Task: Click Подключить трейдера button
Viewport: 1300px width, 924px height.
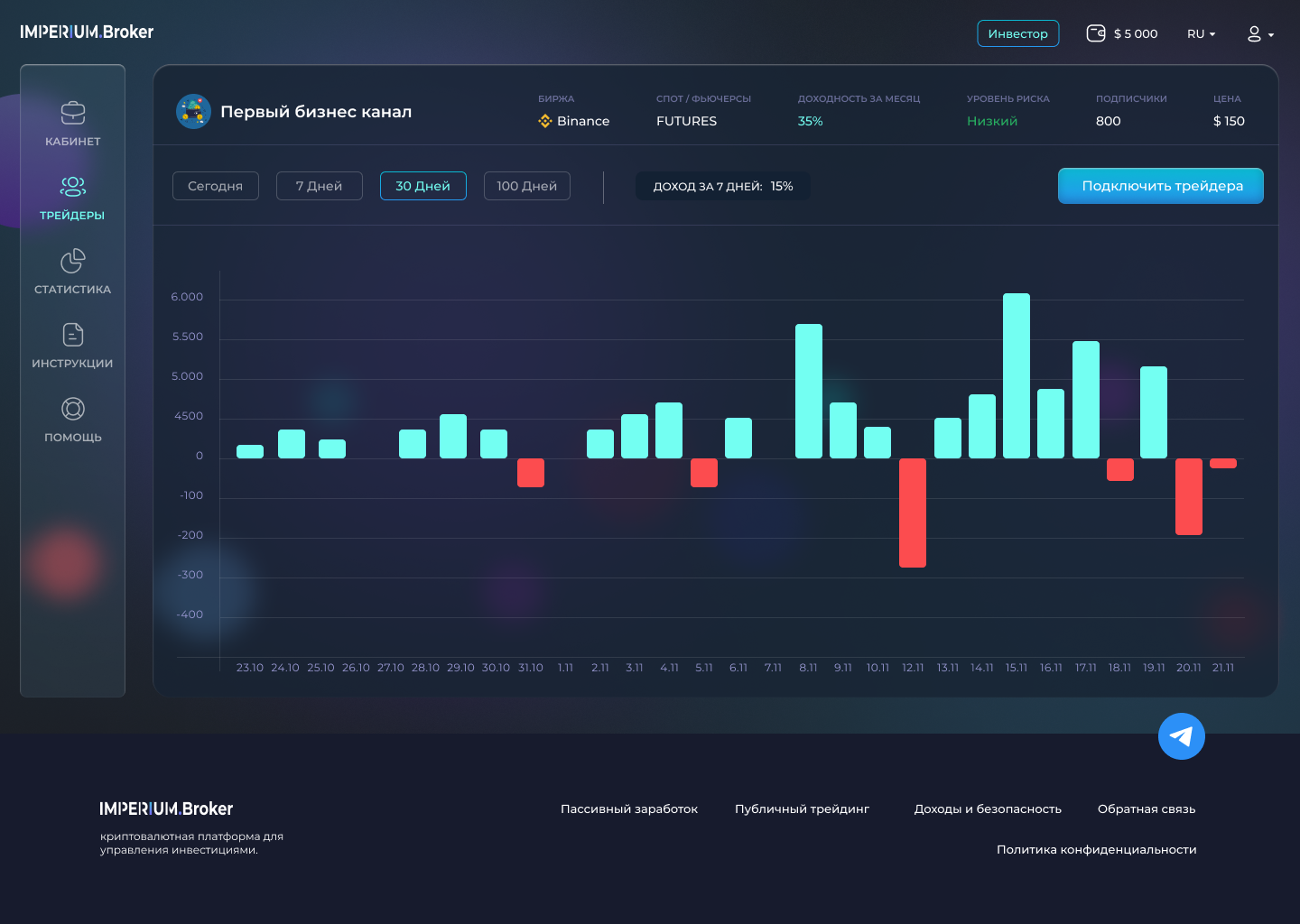Action: (x=1161, y=186)
